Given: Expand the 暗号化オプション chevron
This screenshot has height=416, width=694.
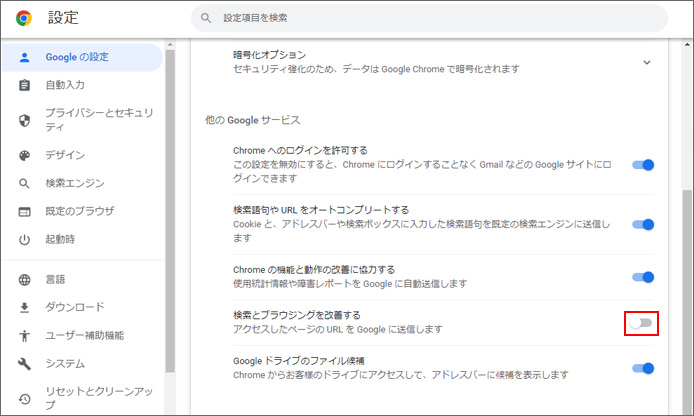Looking at the screenshot, I should tap(647, 62).
